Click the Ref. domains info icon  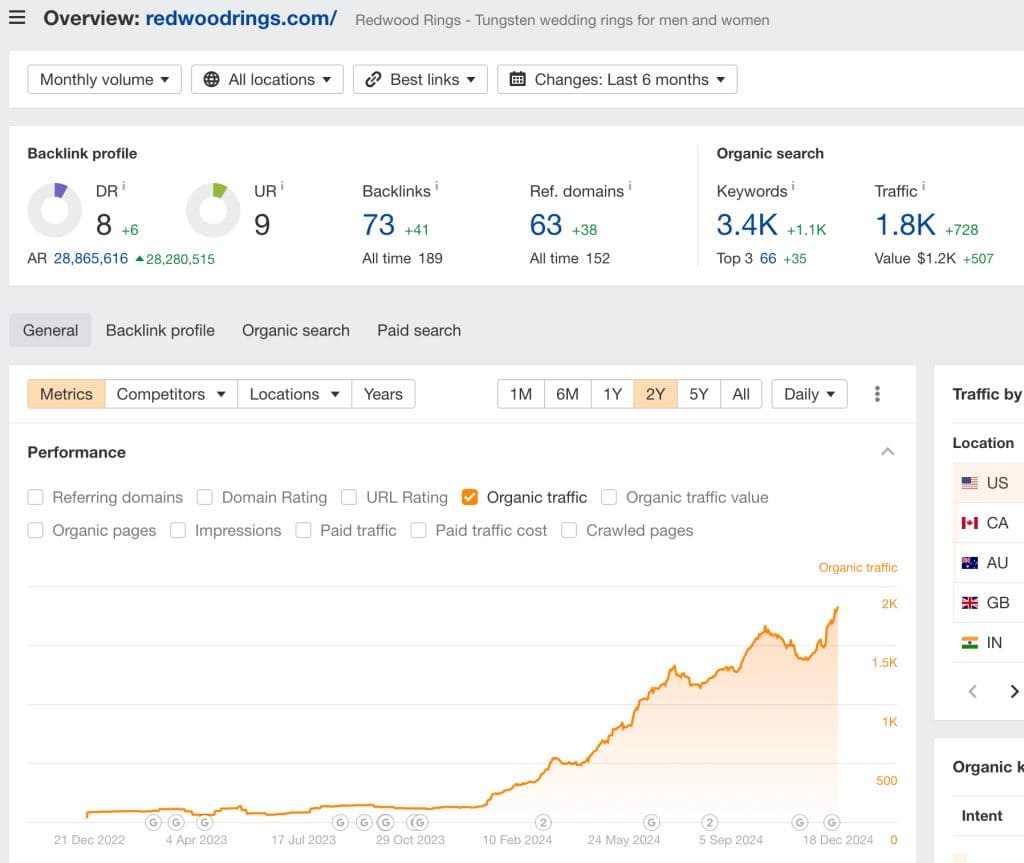click(630, 186)
